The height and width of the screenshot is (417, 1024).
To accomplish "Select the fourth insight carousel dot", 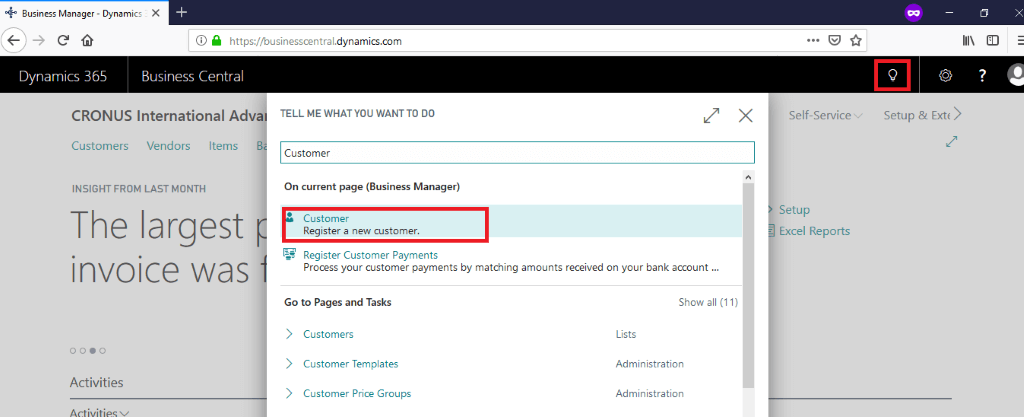I will [x=103, y=350].
